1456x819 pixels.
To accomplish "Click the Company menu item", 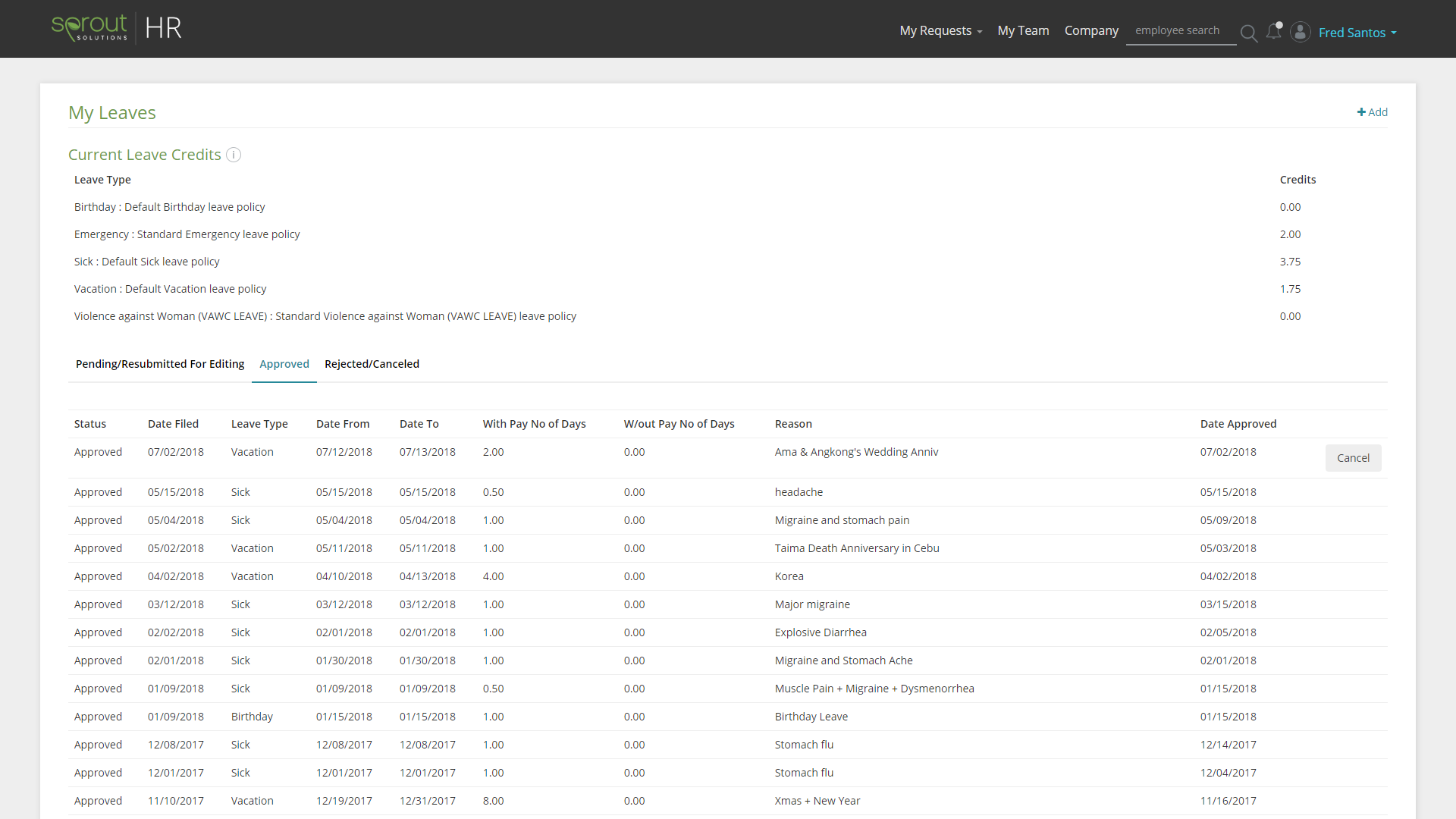I will (1091, 31).
